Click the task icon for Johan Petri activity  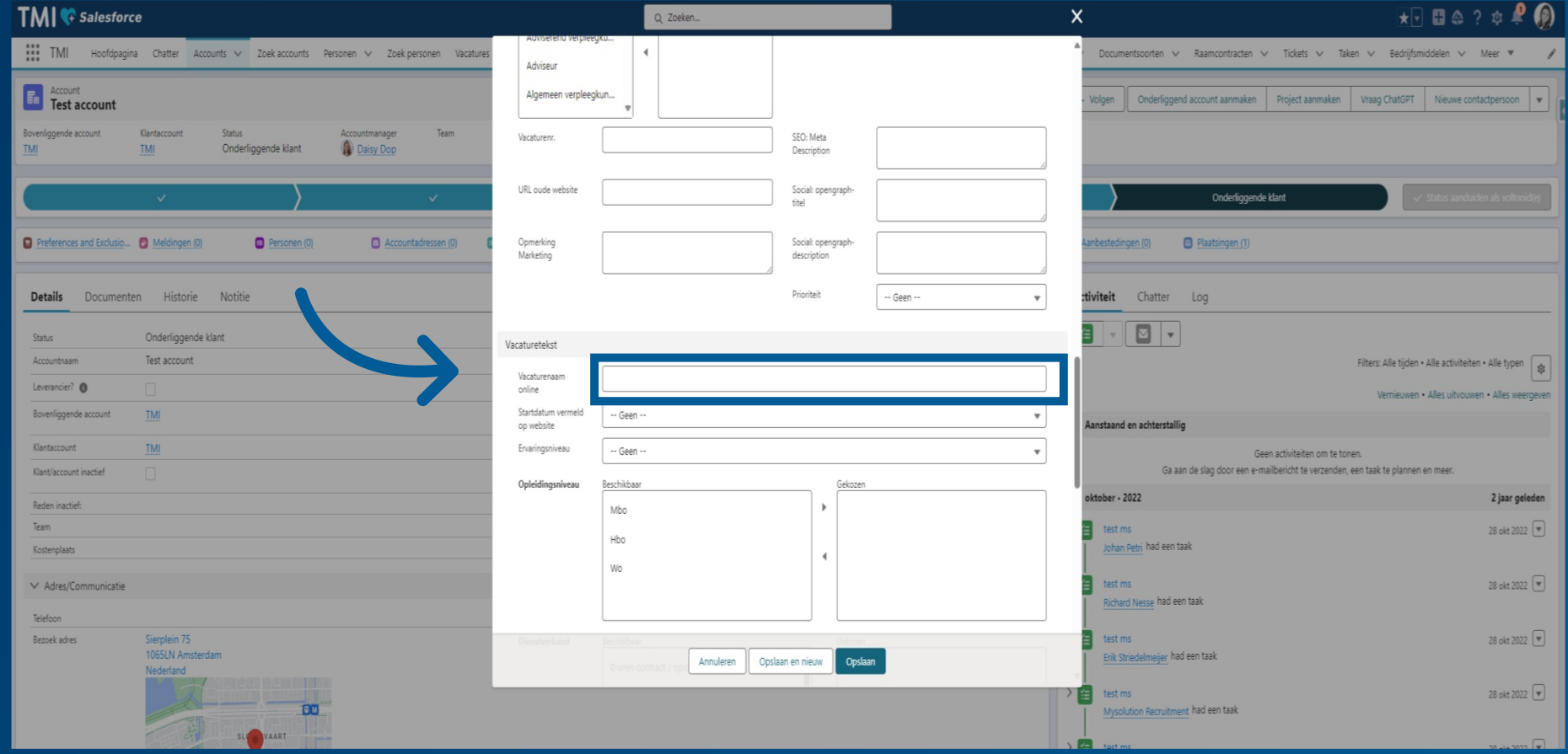pyautogui.click(x=1086, y=531)
